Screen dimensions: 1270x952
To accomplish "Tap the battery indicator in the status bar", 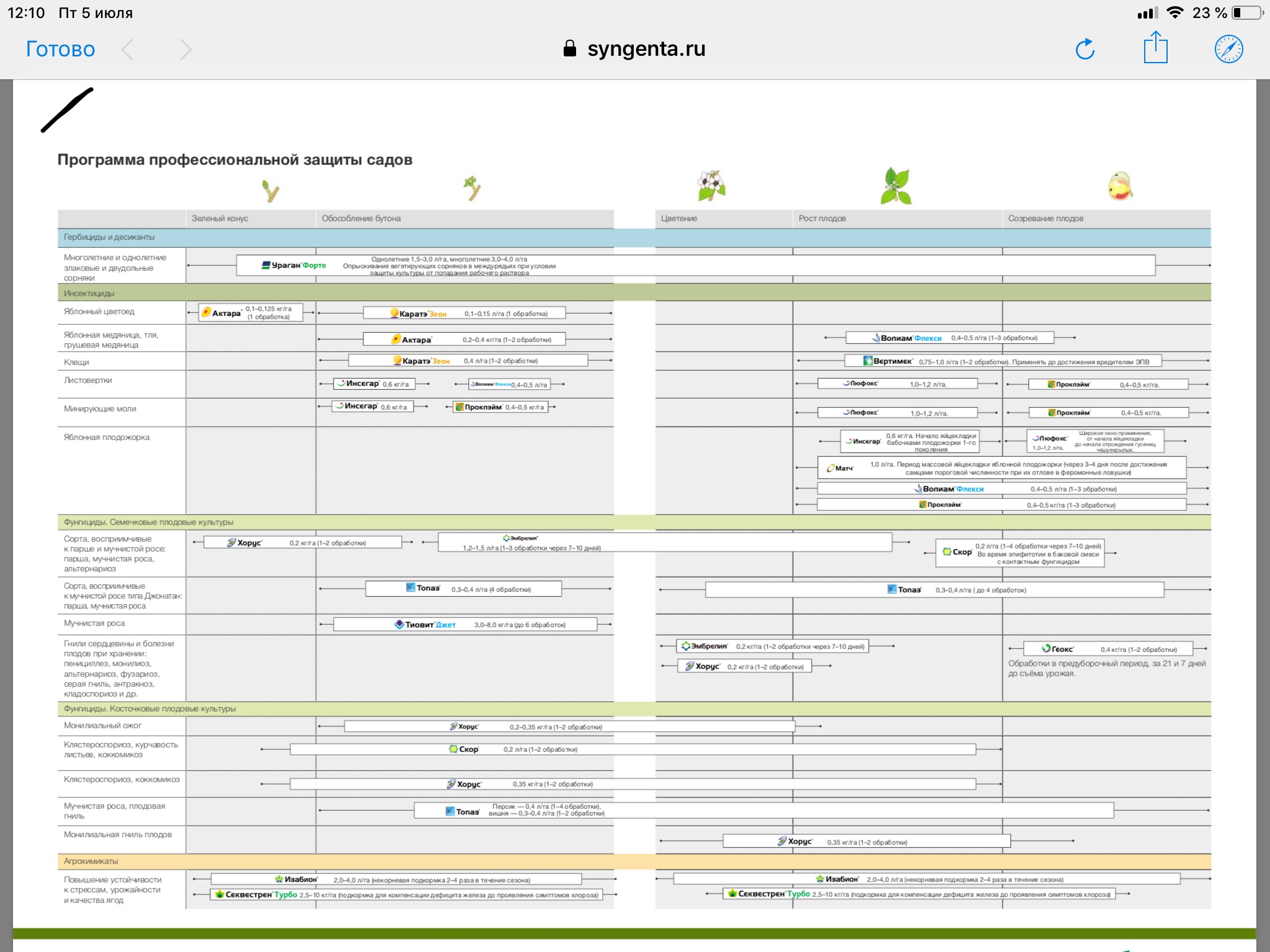I will 1246,12.
